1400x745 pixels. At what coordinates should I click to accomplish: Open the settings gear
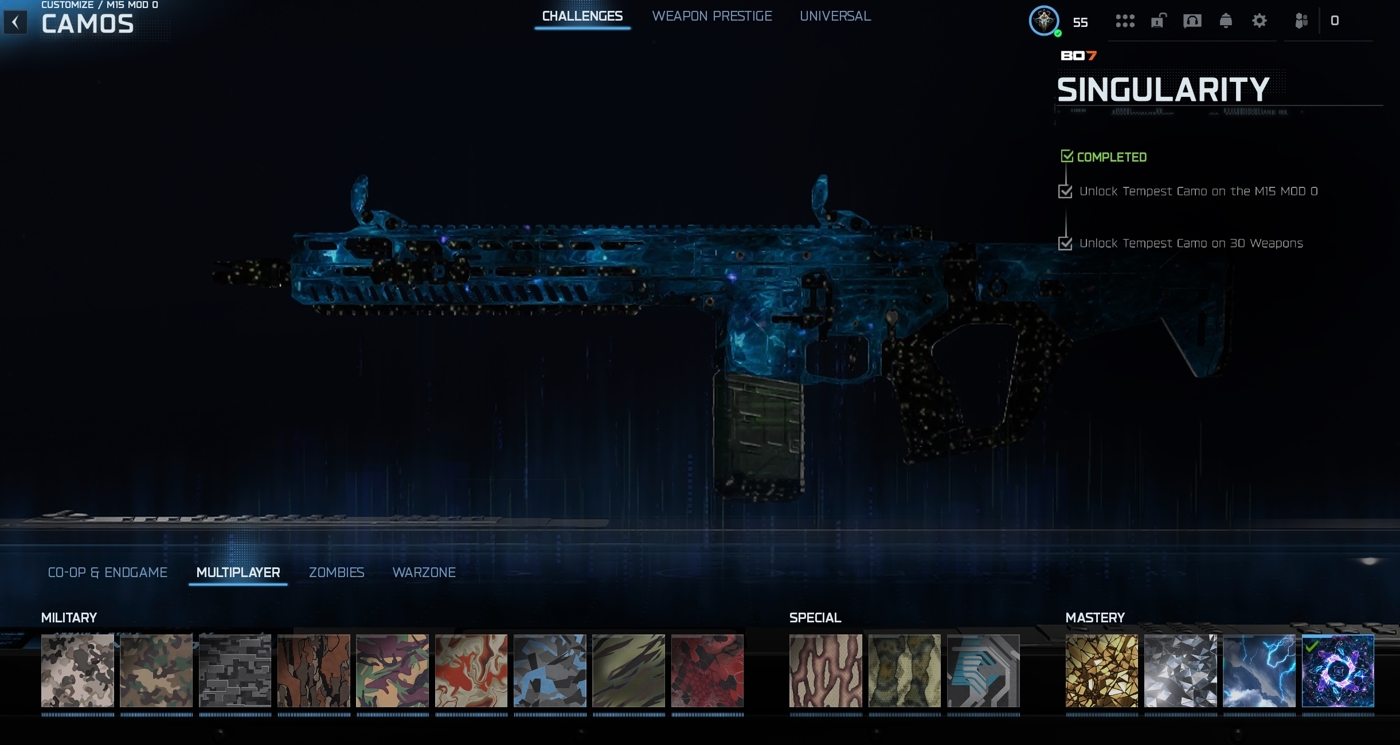point(1259,21)
